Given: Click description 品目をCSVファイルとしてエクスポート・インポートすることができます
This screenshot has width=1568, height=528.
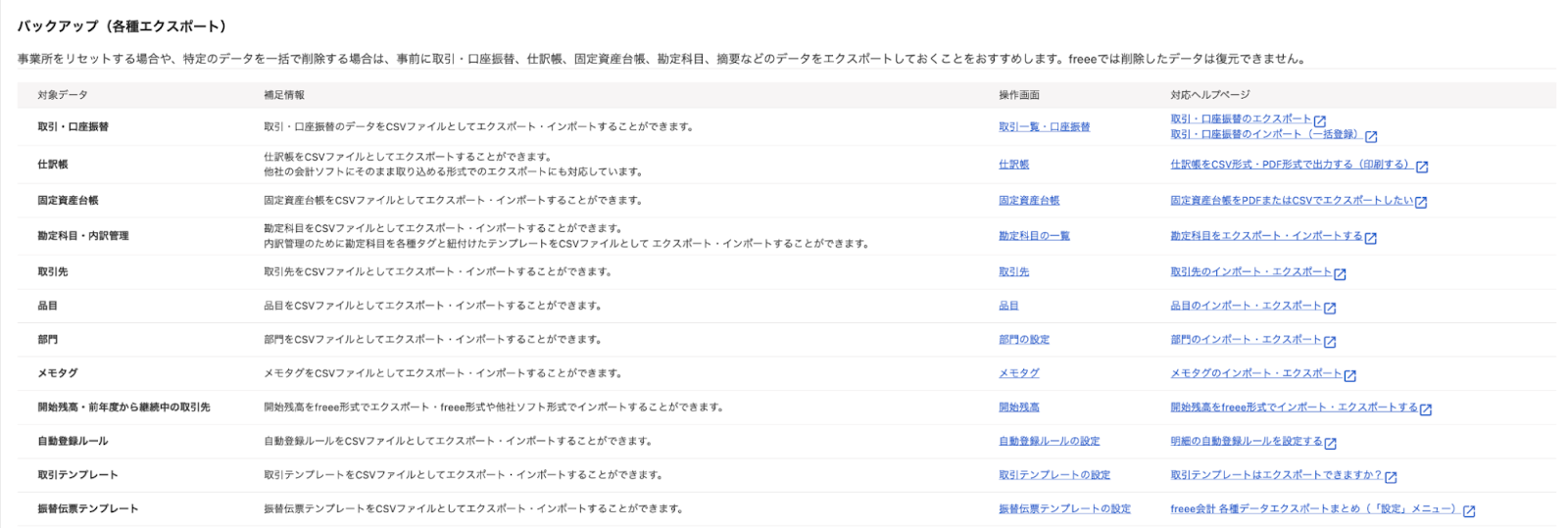Looking at the screenshot, I should [433, 306].
